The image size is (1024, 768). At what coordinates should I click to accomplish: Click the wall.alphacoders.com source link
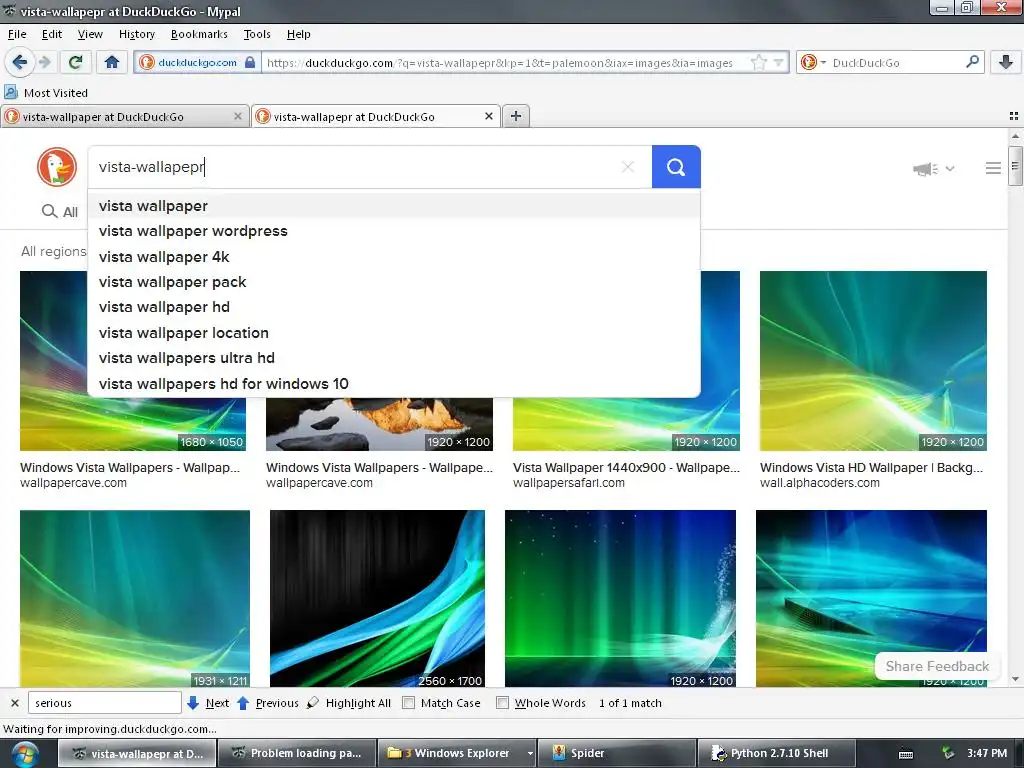tap(820, 483)
